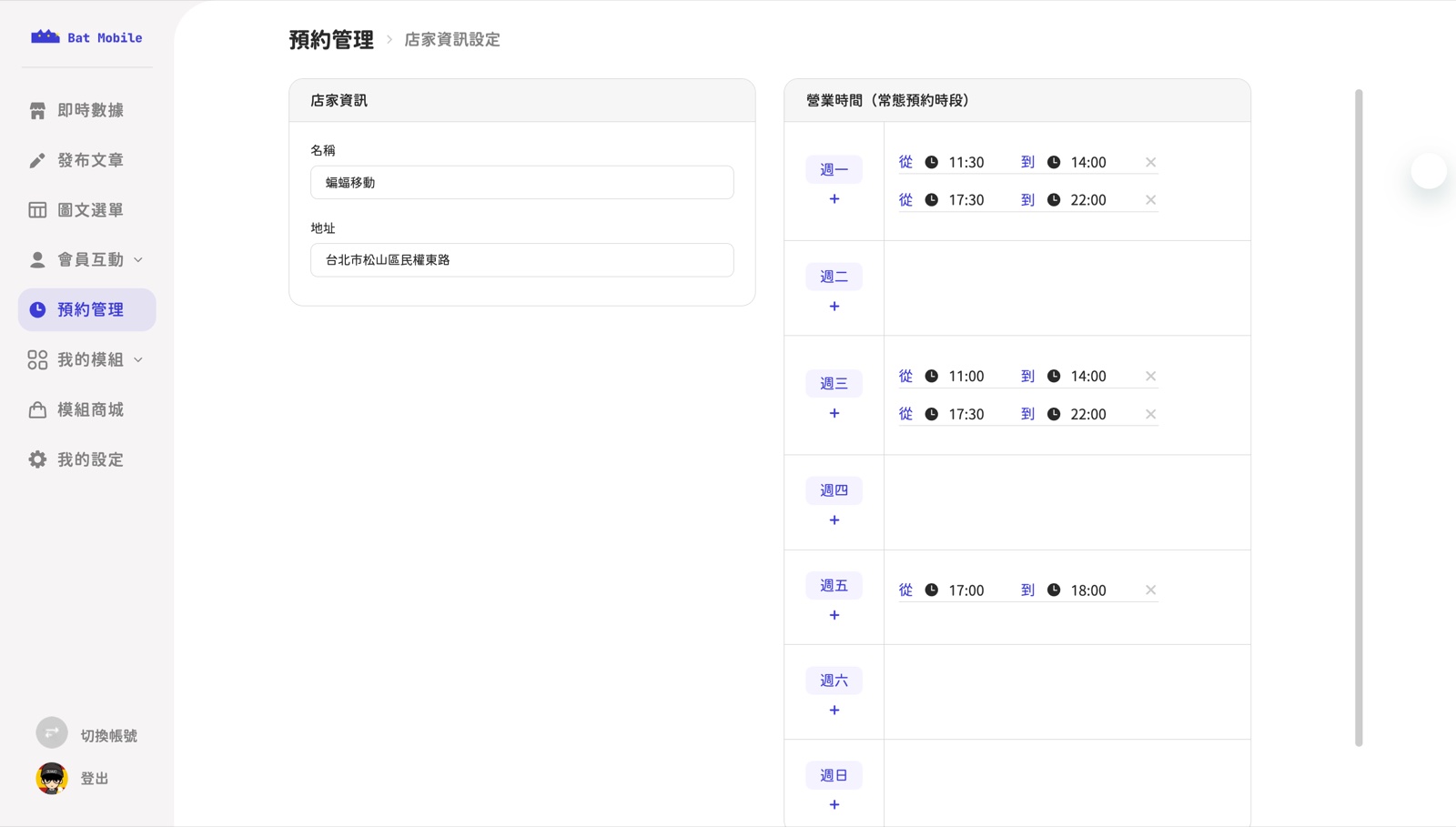Image resolution: width=1456 pixels, height=827 pixels.
Task: Click the 我的模組 grid icon
Action: [x=37, y=360]
